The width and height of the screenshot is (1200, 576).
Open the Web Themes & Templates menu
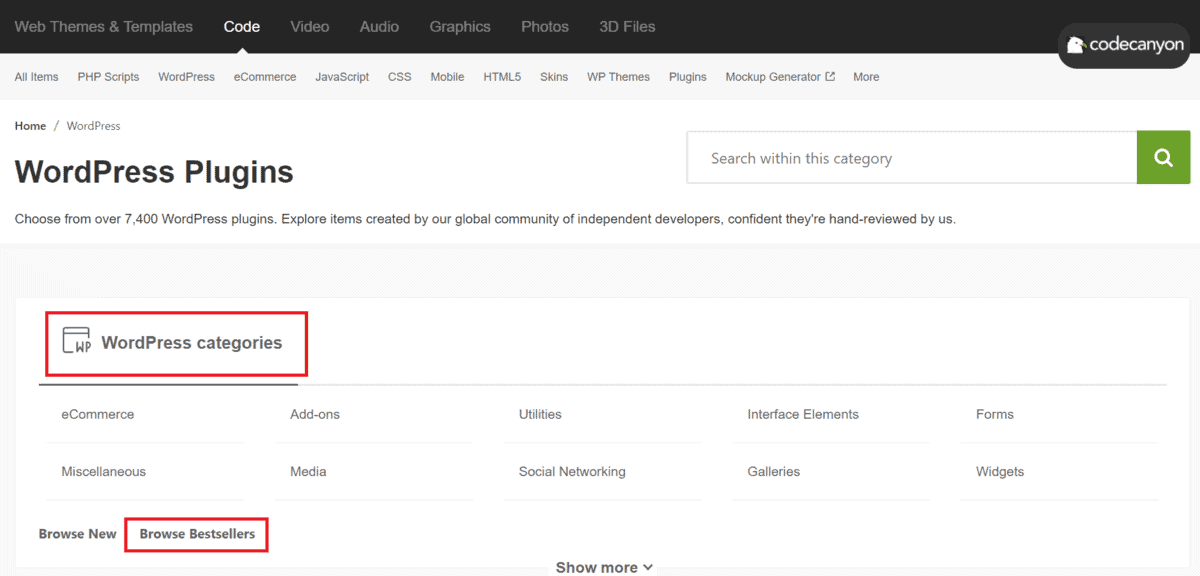coord(103,27)
